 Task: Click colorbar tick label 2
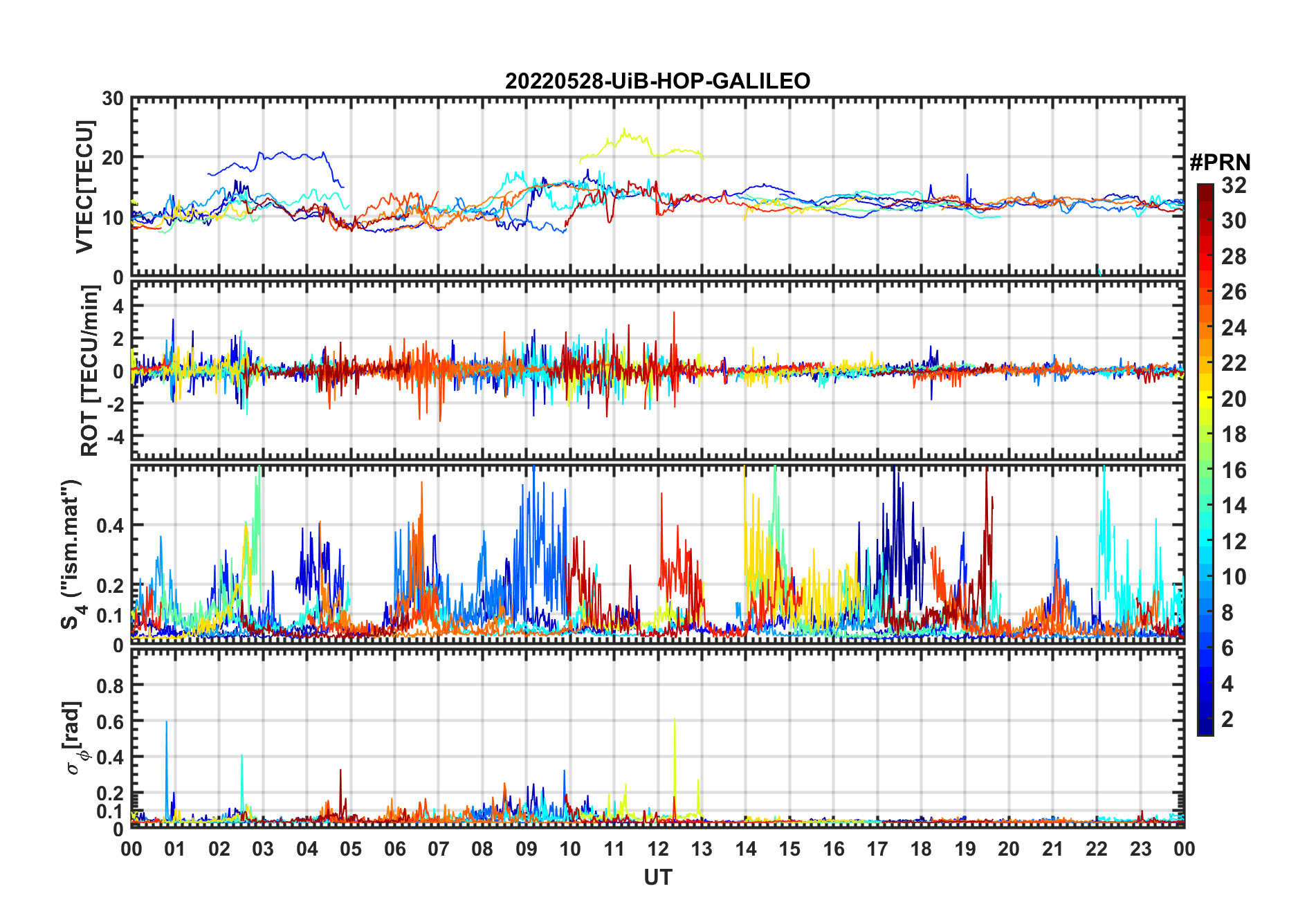(x=1227, y=719)
